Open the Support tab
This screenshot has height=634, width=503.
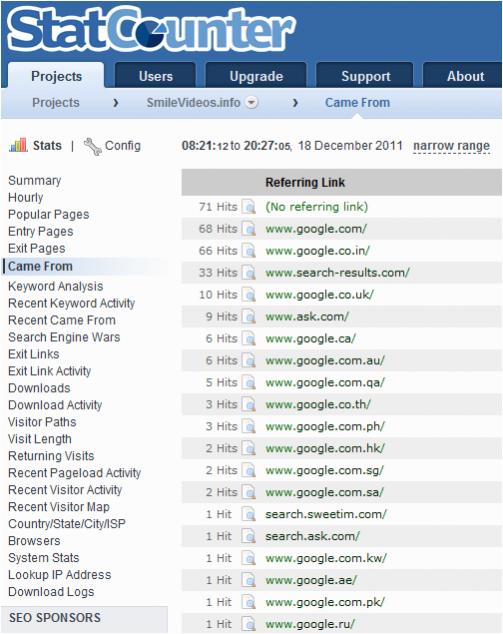(366, 76)
